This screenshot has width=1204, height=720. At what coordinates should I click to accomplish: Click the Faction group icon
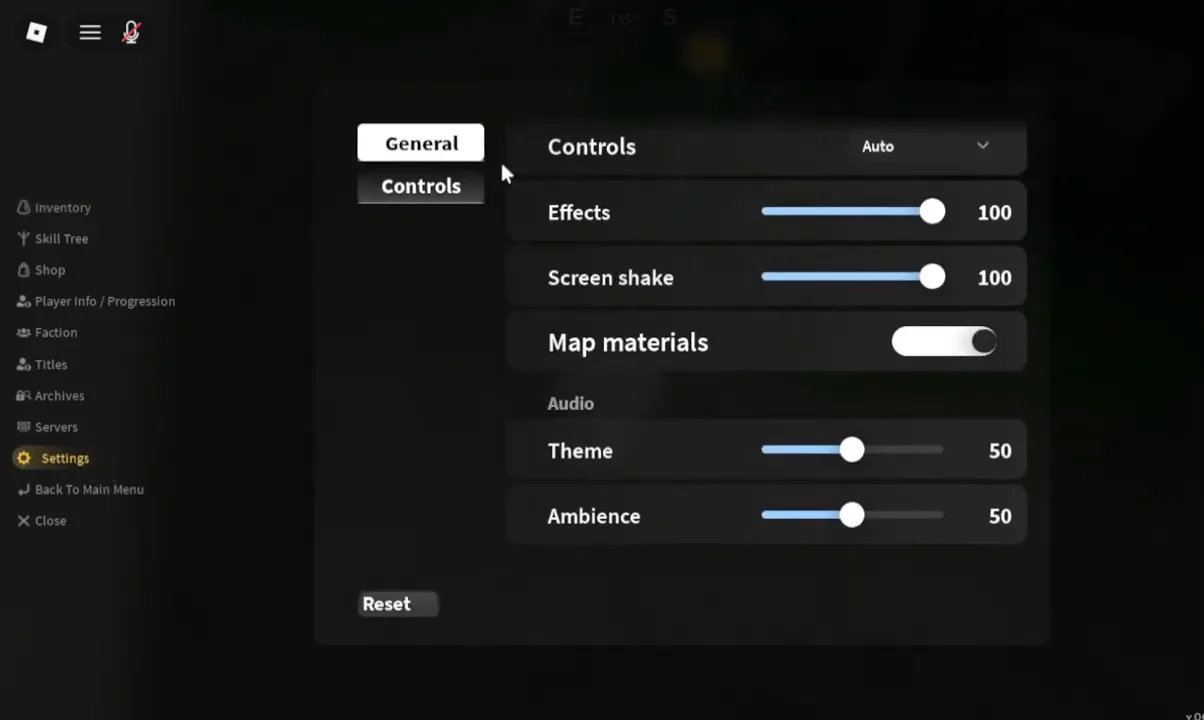pyautogui.click(x=23, y=332)
